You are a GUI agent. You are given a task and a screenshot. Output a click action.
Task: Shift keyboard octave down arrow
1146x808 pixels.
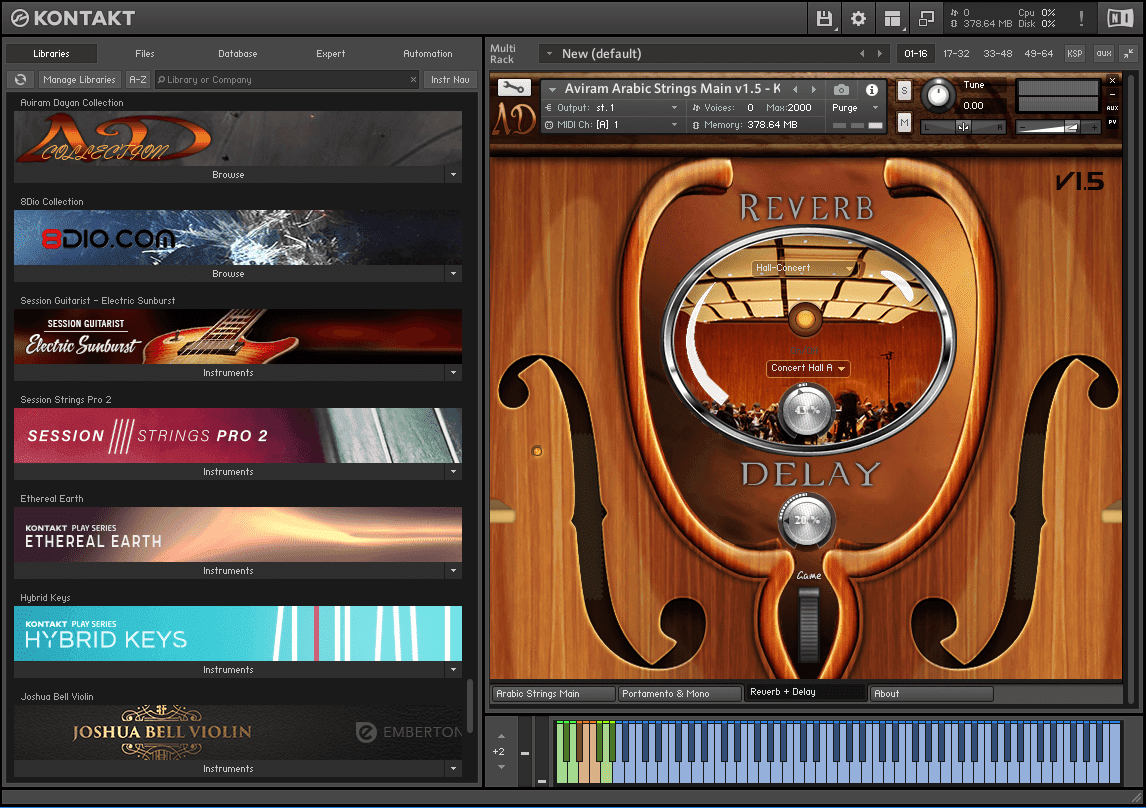tap(501, 767)
